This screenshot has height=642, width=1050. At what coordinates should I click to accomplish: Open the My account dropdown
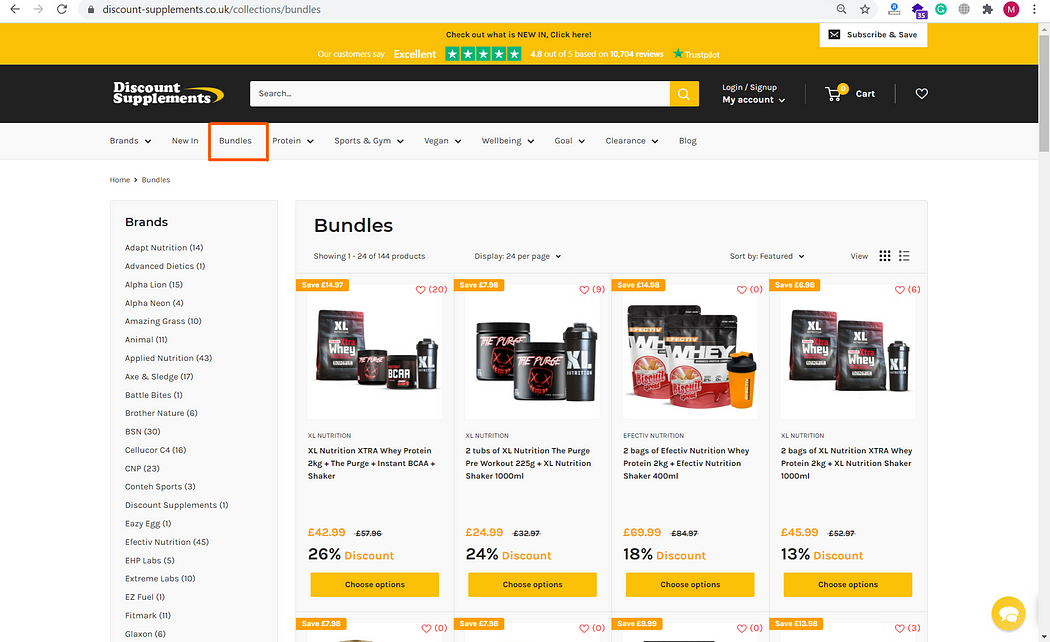(x=753, y=100)
